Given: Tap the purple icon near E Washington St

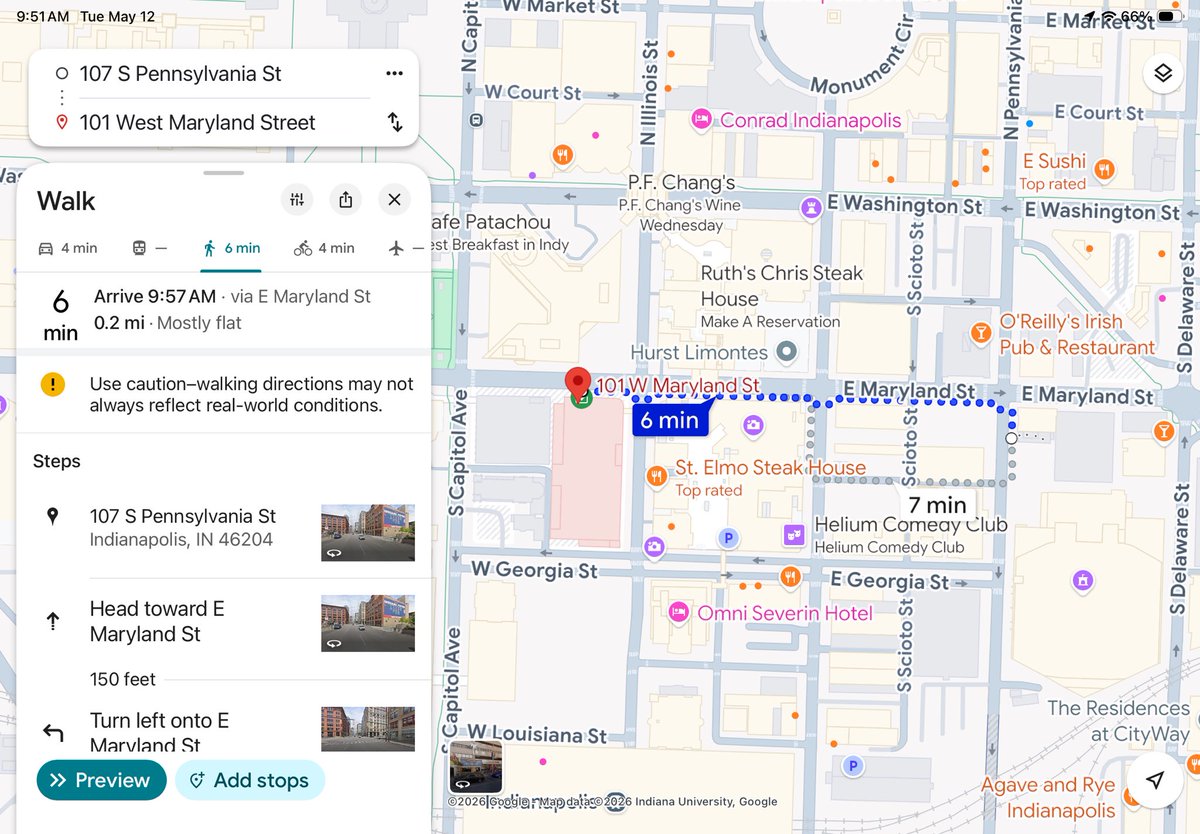Looking at the screenshot, I should 811,207.
